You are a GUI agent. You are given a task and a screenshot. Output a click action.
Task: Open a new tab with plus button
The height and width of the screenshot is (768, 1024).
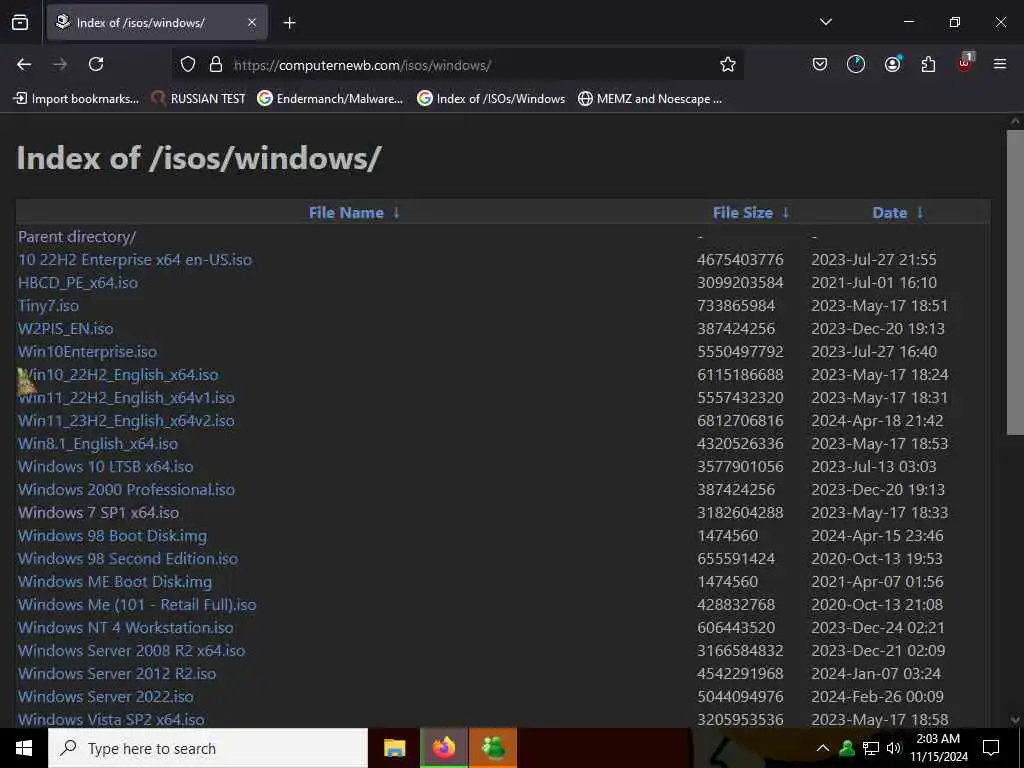pos(289,23)
